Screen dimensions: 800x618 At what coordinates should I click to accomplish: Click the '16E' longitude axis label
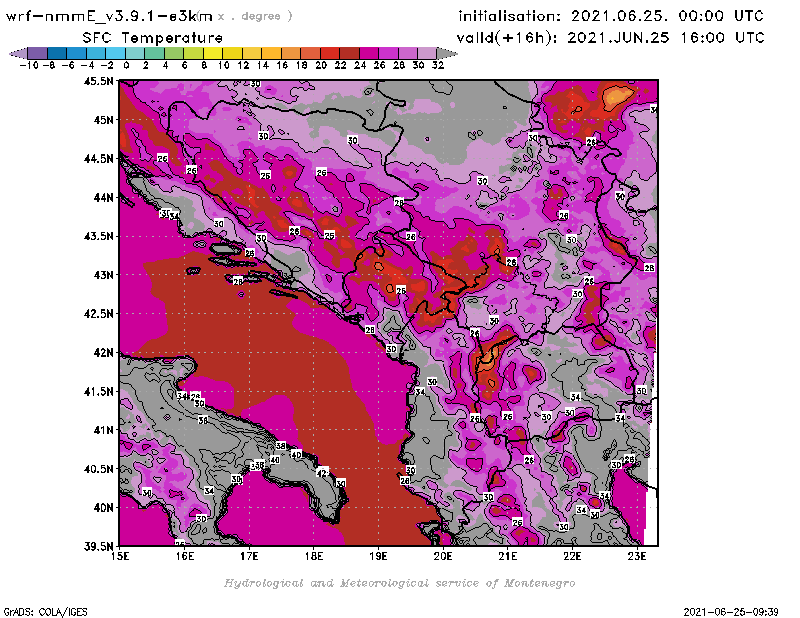(x=185, y=556)
